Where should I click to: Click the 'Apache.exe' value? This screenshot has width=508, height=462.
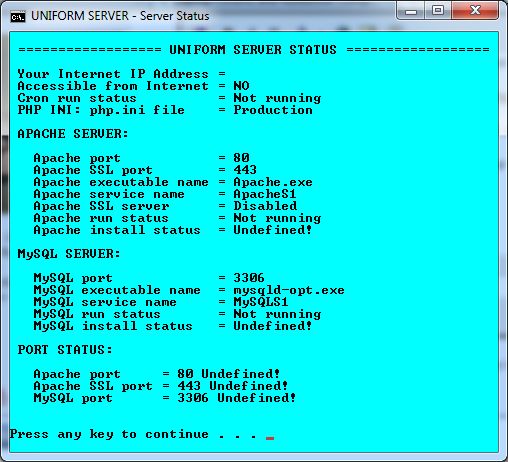coord(273,182)
